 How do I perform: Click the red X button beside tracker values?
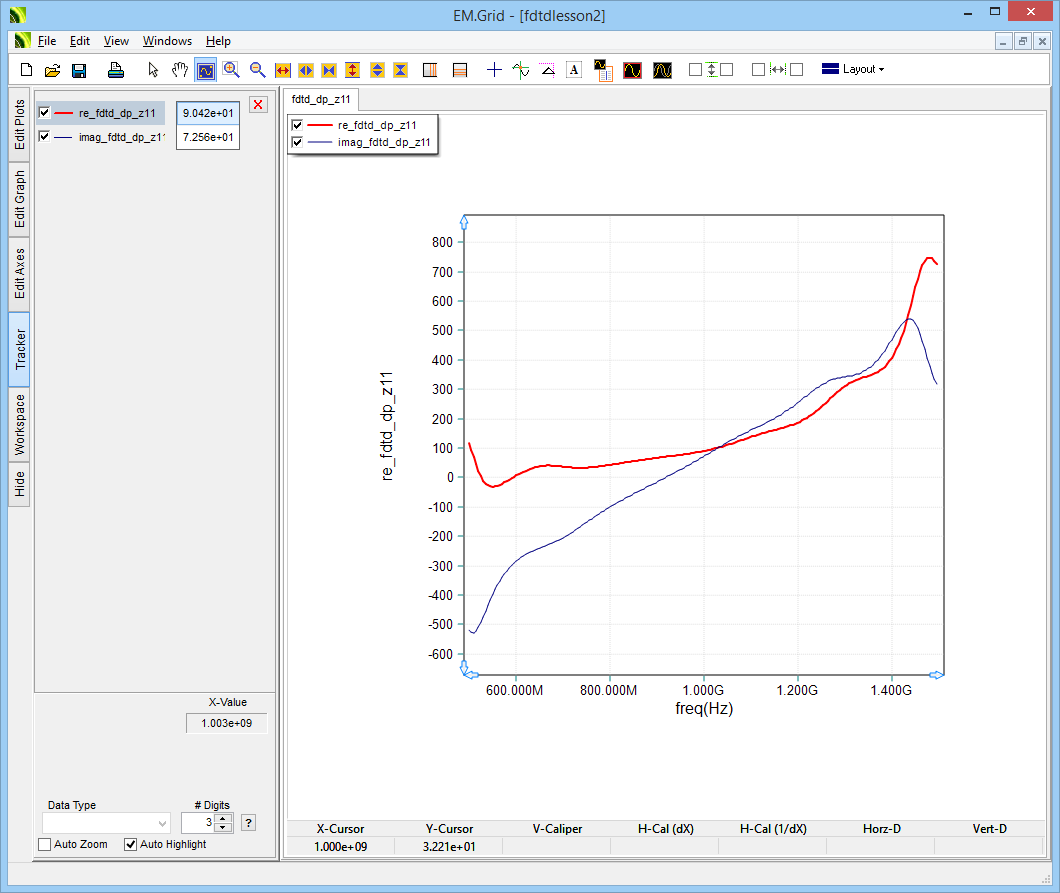pos(258,105)
